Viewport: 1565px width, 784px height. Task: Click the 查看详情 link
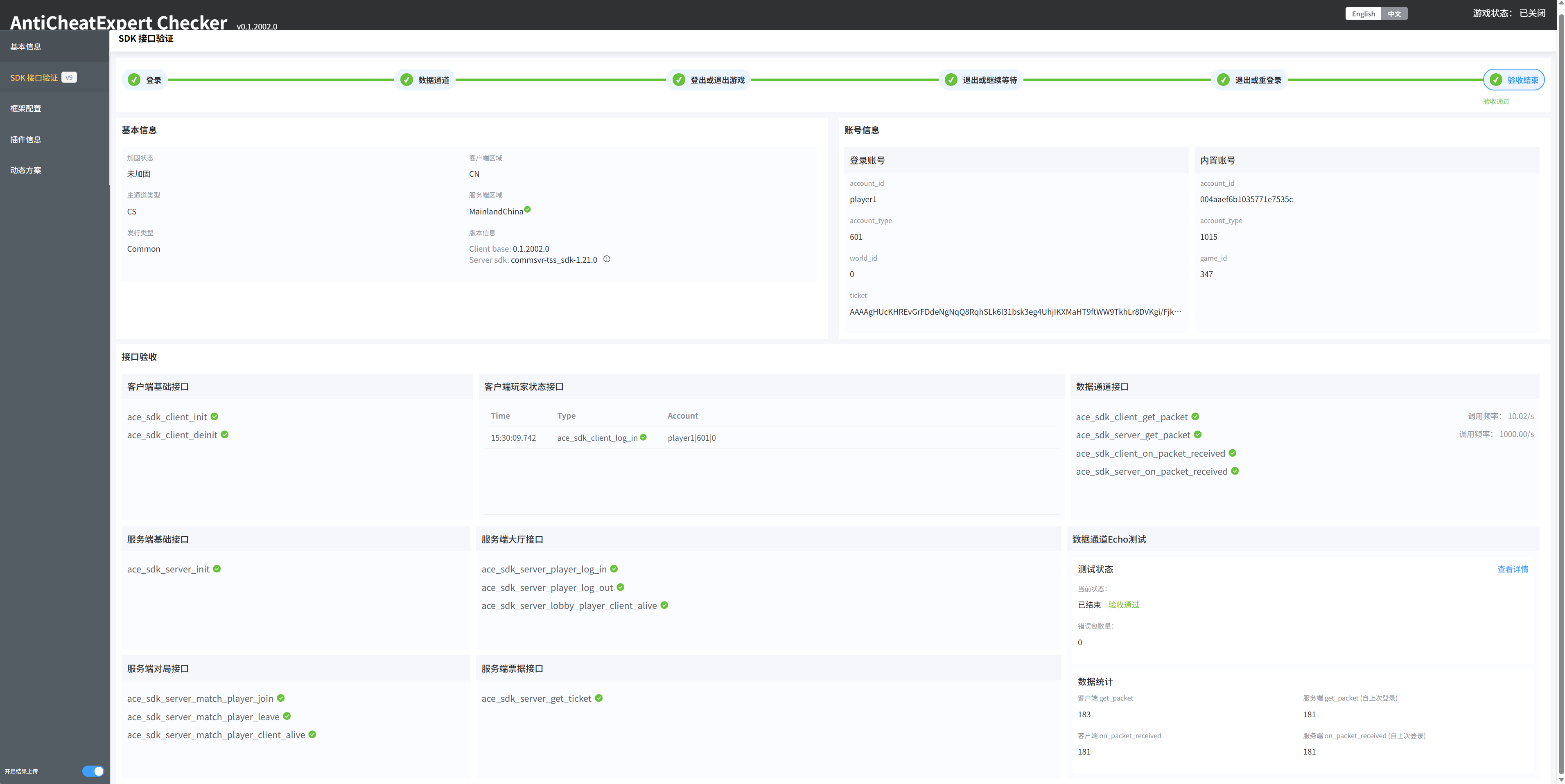[x=1512, y=570]
